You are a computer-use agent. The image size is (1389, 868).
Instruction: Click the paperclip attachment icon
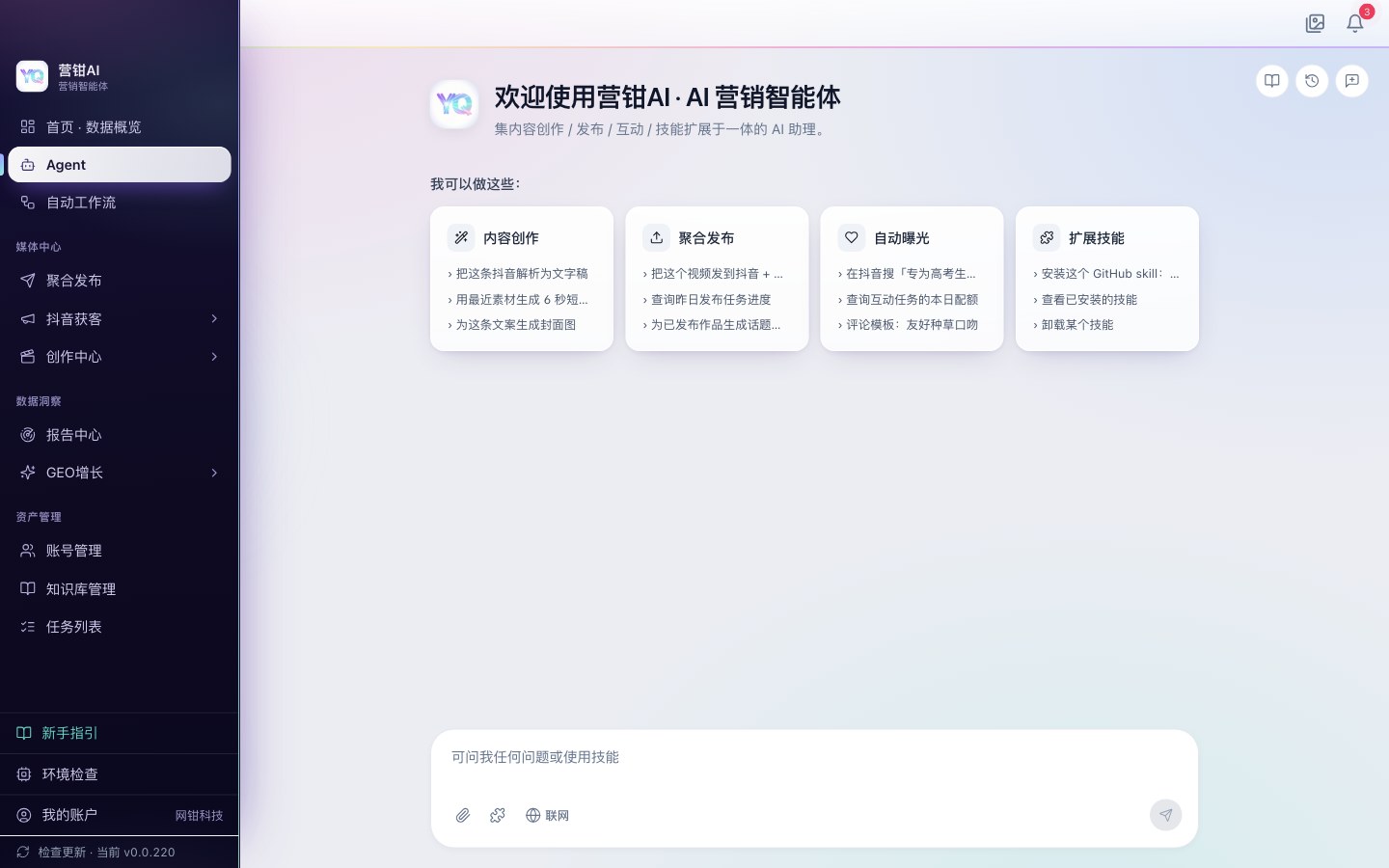[463, 815]
